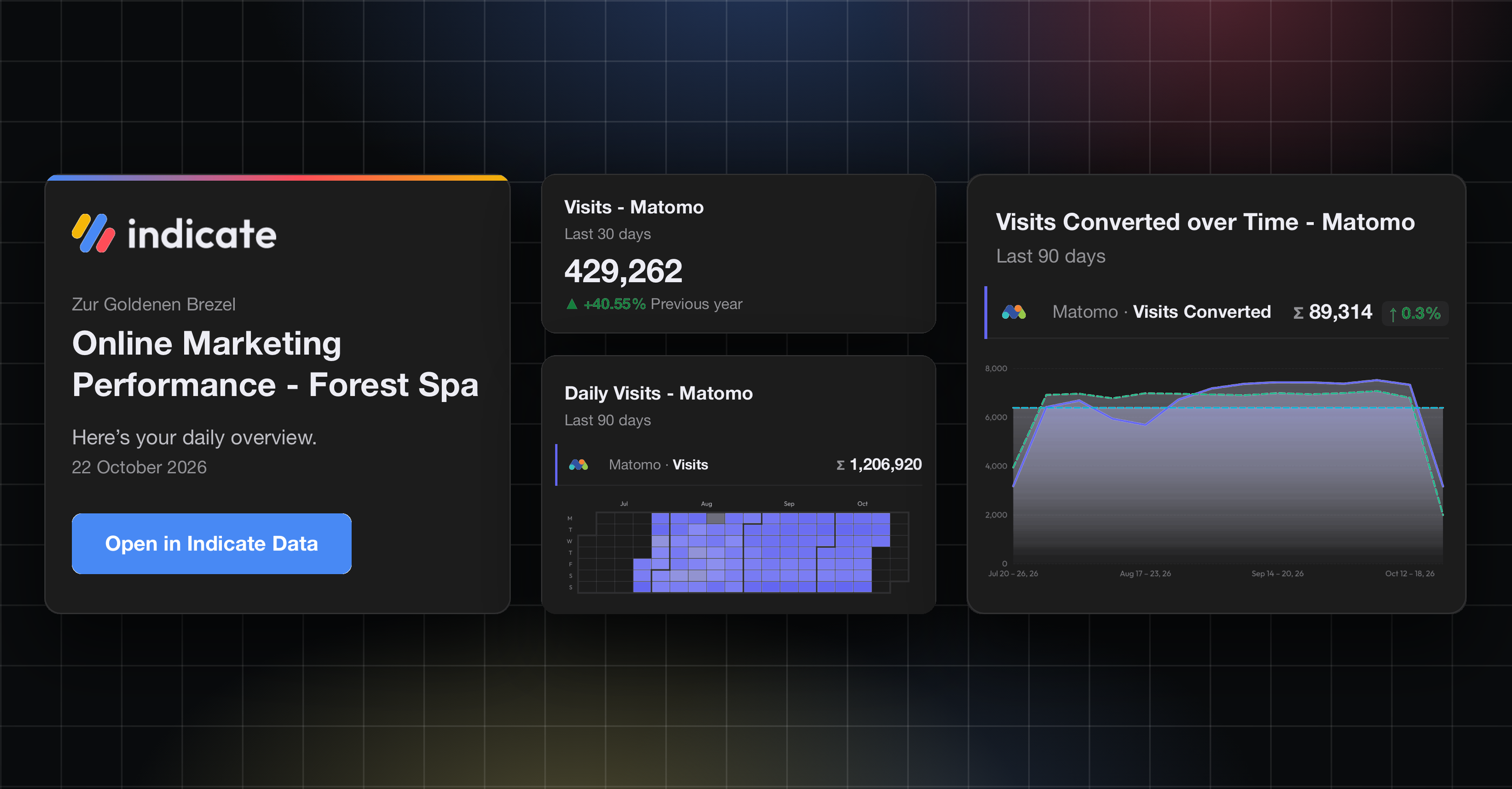Click the 'Sep' month label on heatmap
The image size is (1512, 789).
pyautogui.click(x=789, y=504)
